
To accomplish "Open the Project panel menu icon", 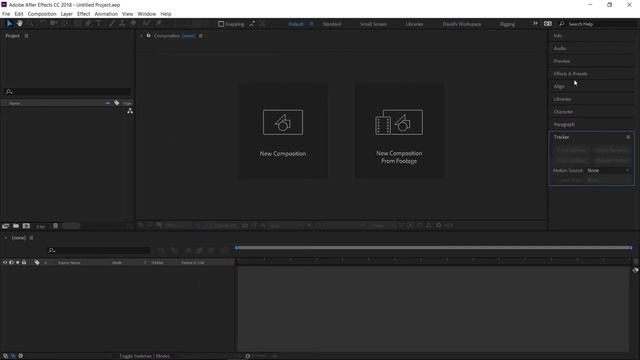I will click(26, 36).
